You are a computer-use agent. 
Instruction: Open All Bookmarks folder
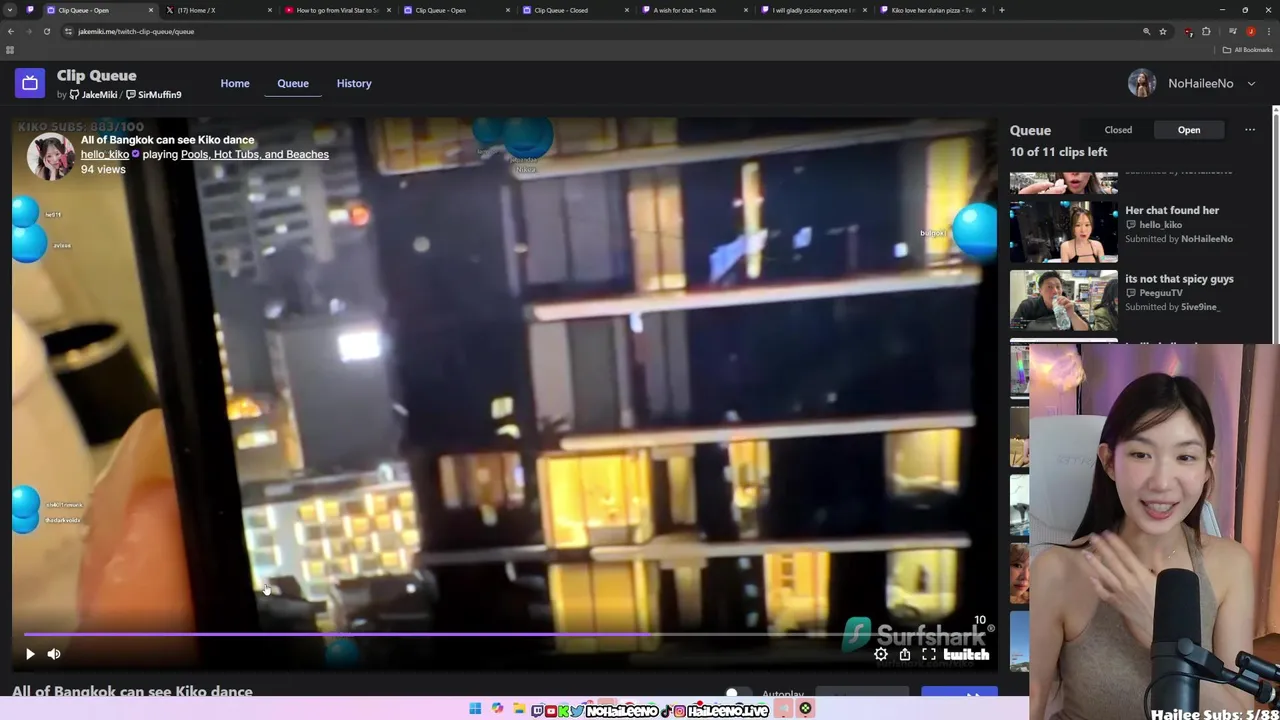(1247, 50)
